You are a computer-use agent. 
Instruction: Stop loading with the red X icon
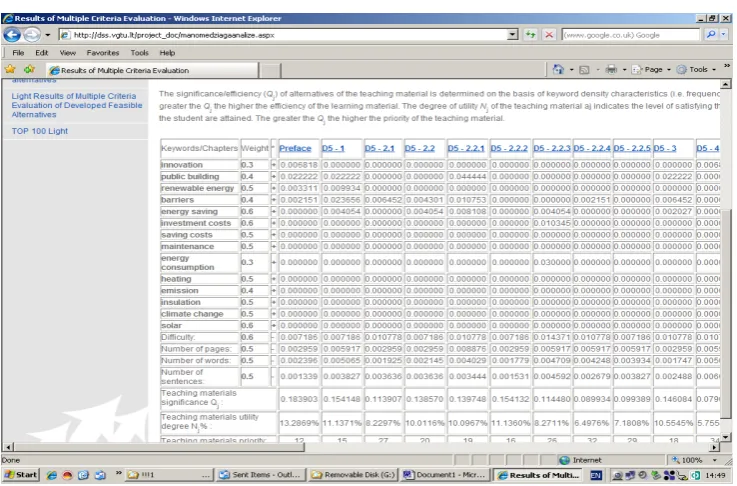pyautogui.click(x=549, y=35)
